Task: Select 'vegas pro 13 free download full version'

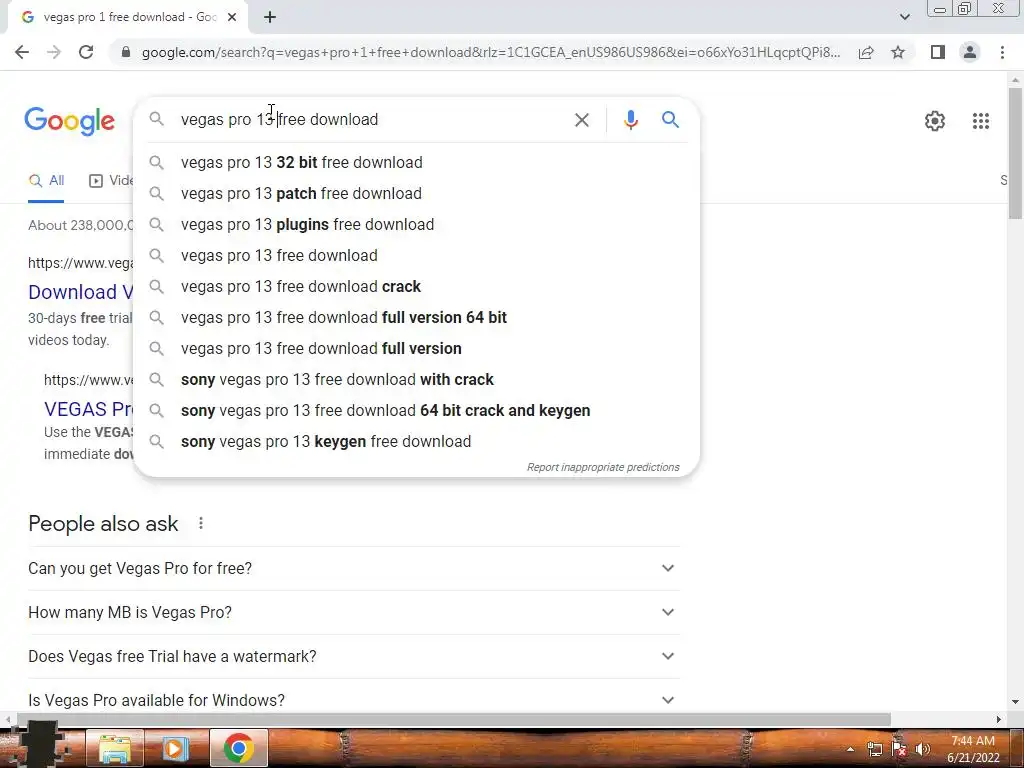Action: tap(416, 349)
